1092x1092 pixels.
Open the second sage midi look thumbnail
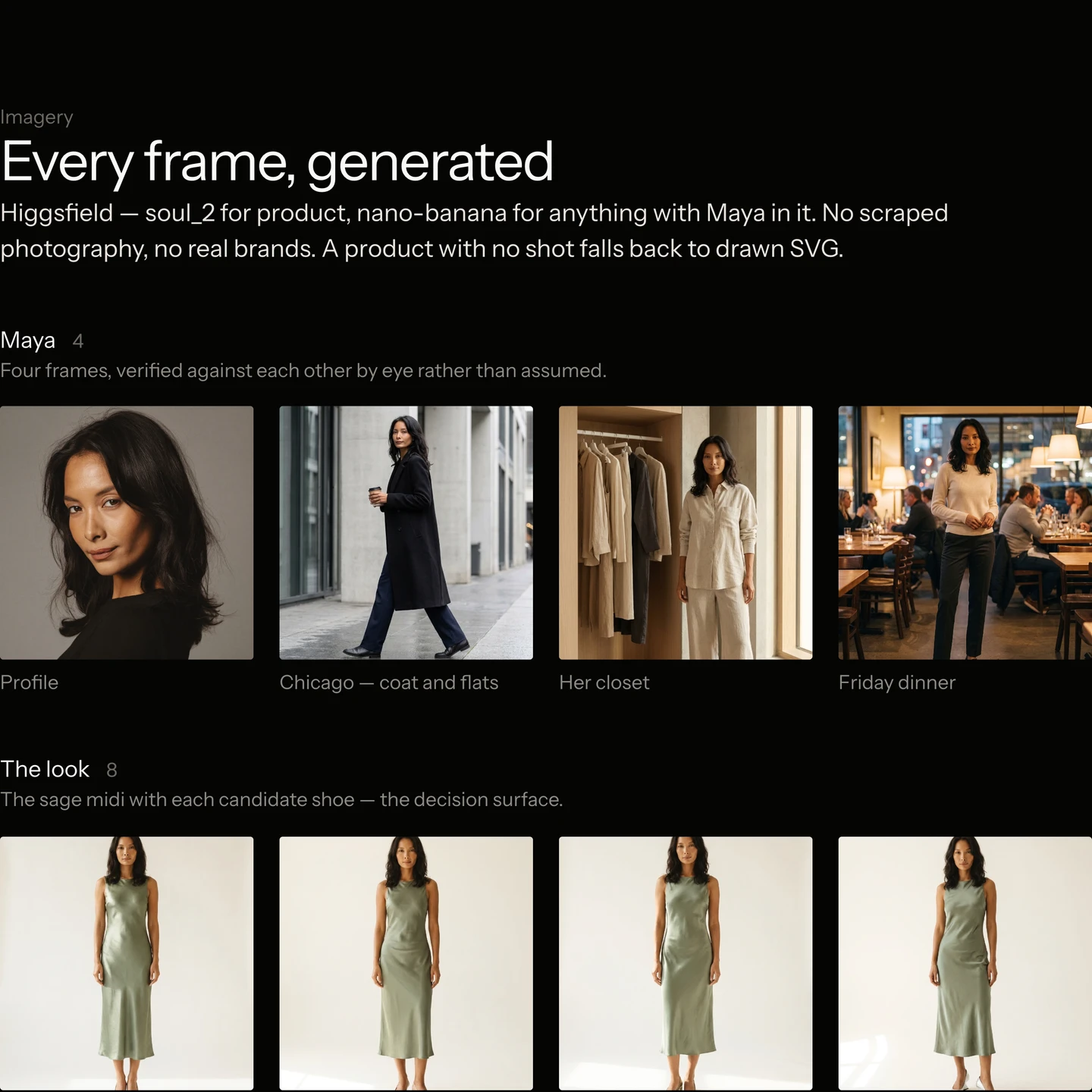406,963
